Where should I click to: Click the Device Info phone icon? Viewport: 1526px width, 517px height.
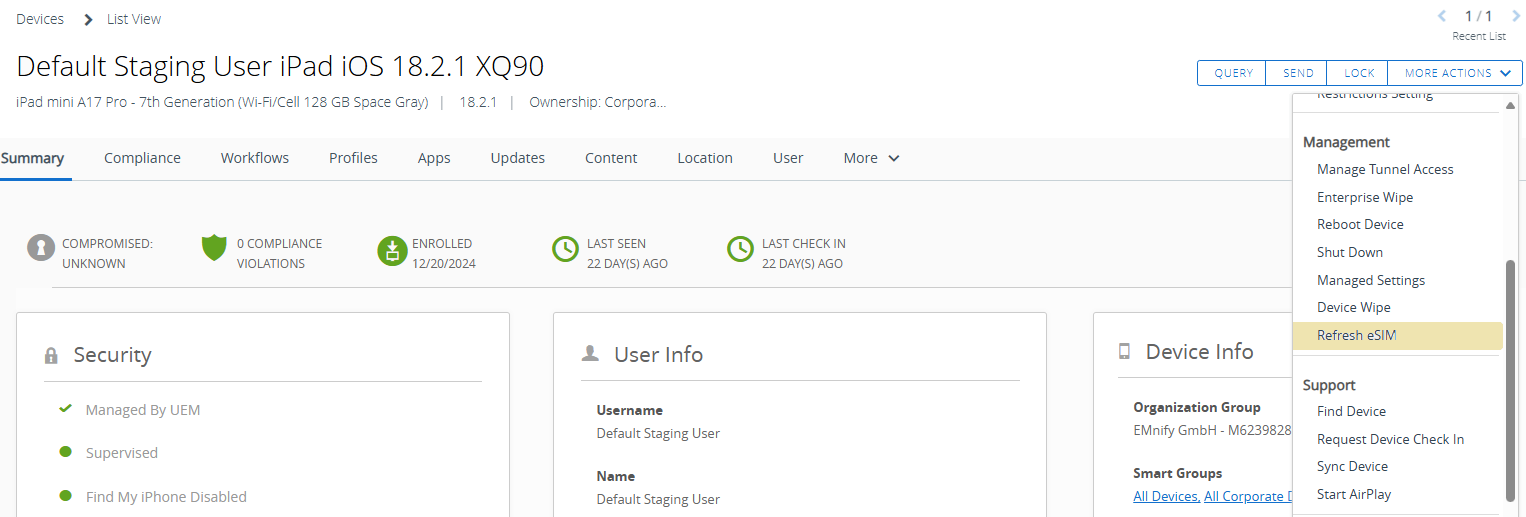(1124, 352)
